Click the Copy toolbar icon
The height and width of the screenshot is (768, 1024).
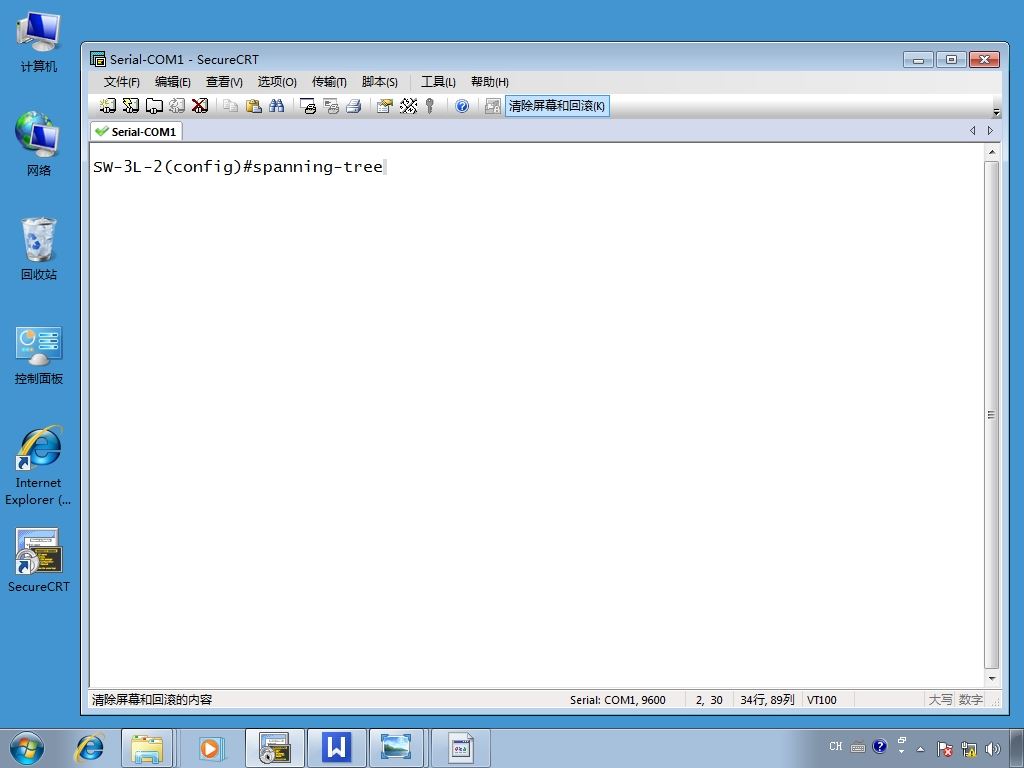tap(230, 106)
